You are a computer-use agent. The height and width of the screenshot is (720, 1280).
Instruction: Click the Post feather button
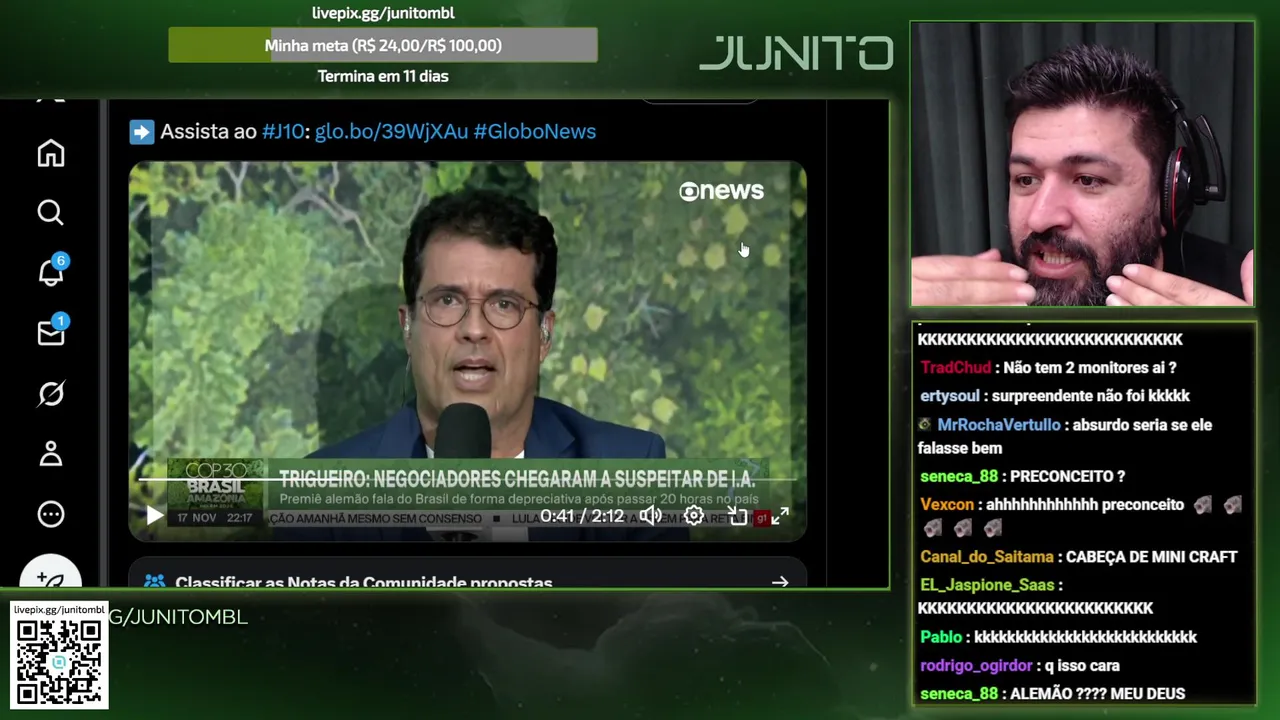(51, 577)
